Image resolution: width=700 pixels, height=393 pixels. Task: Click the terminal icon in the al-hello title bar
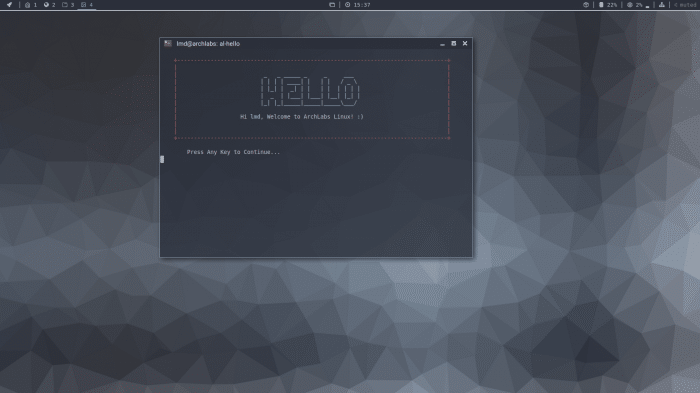click(168, 43)
